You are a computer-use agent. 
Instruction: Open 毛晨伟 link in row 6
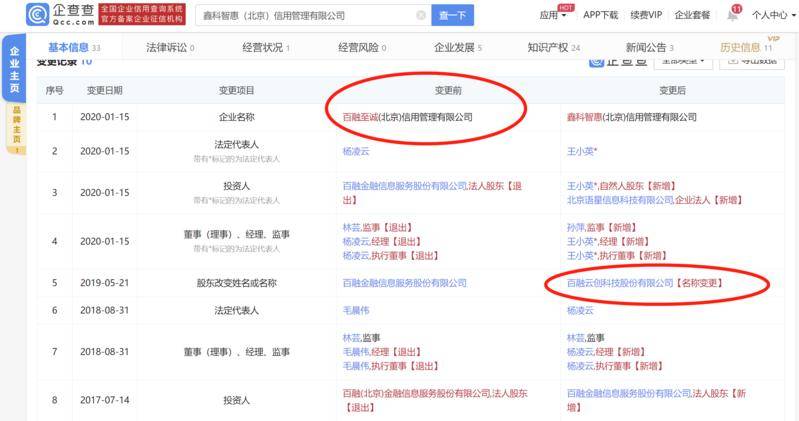pos(356,310)
